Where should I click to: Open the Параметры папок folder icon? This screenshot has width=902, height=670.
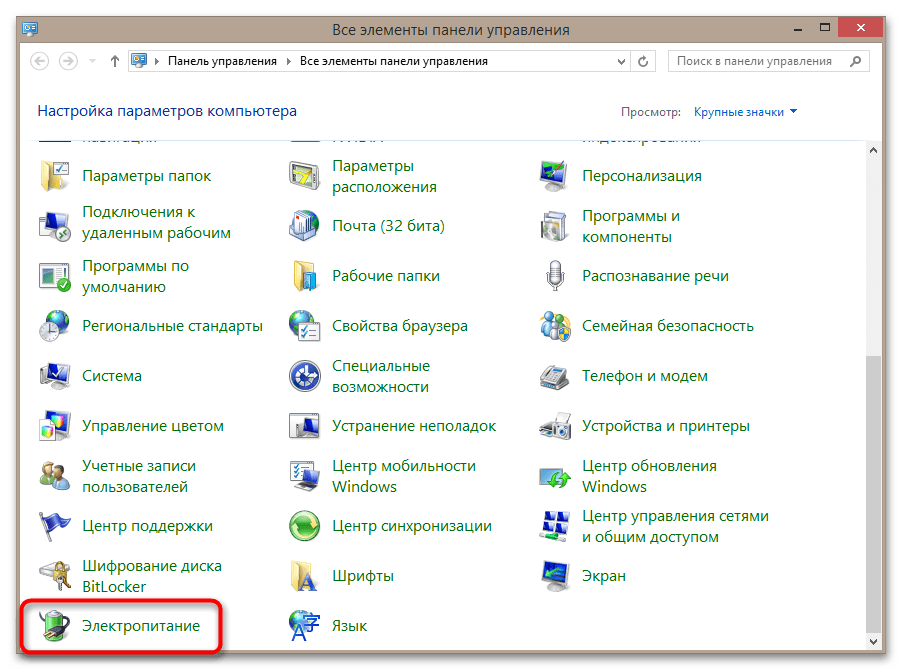(x=55, y=176)
